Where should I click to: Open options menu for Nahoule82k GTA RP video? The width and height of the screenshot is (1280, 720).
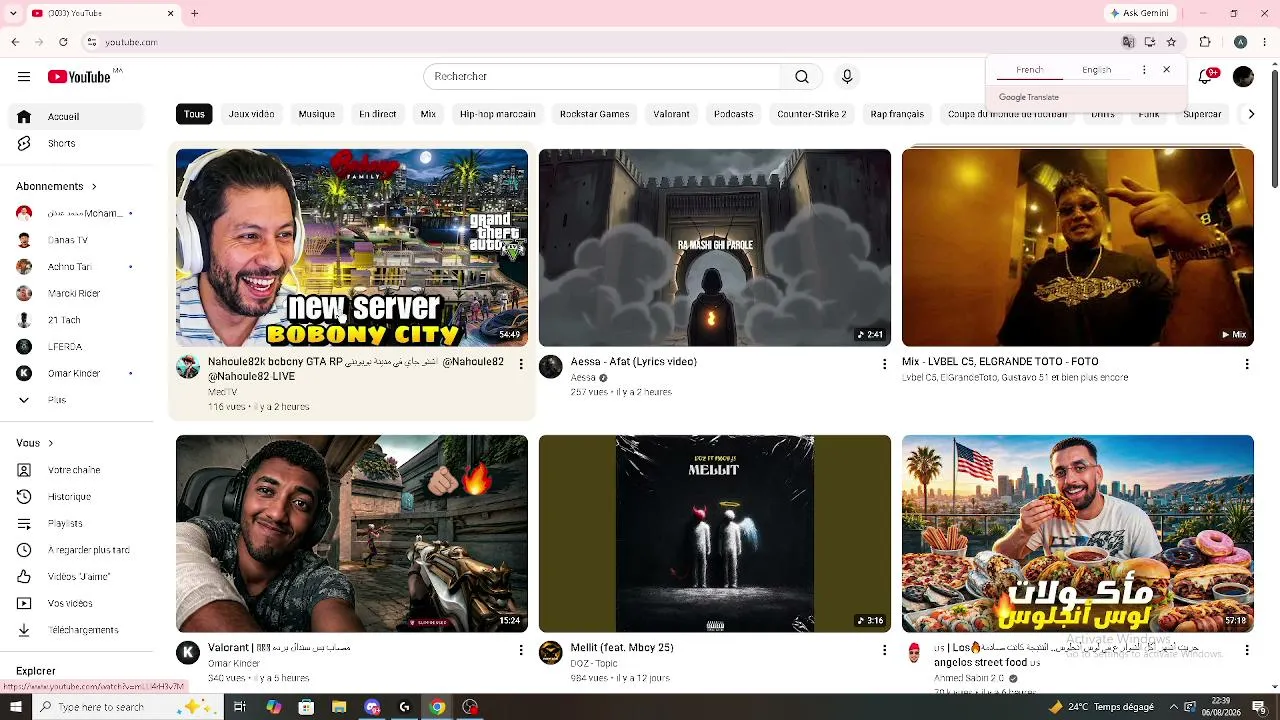tap(521, 364)
